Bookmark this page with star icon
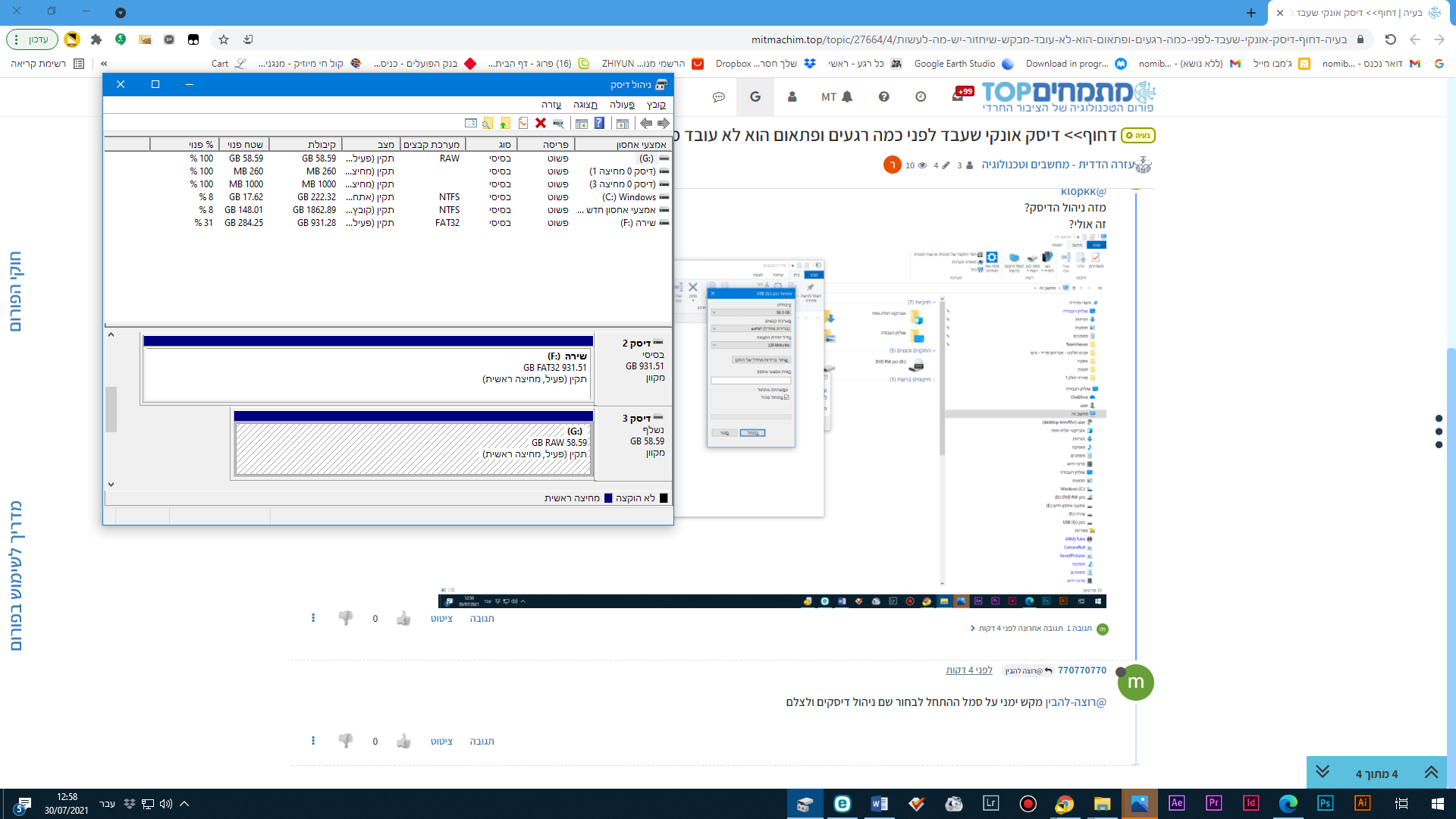 [224, 39]
